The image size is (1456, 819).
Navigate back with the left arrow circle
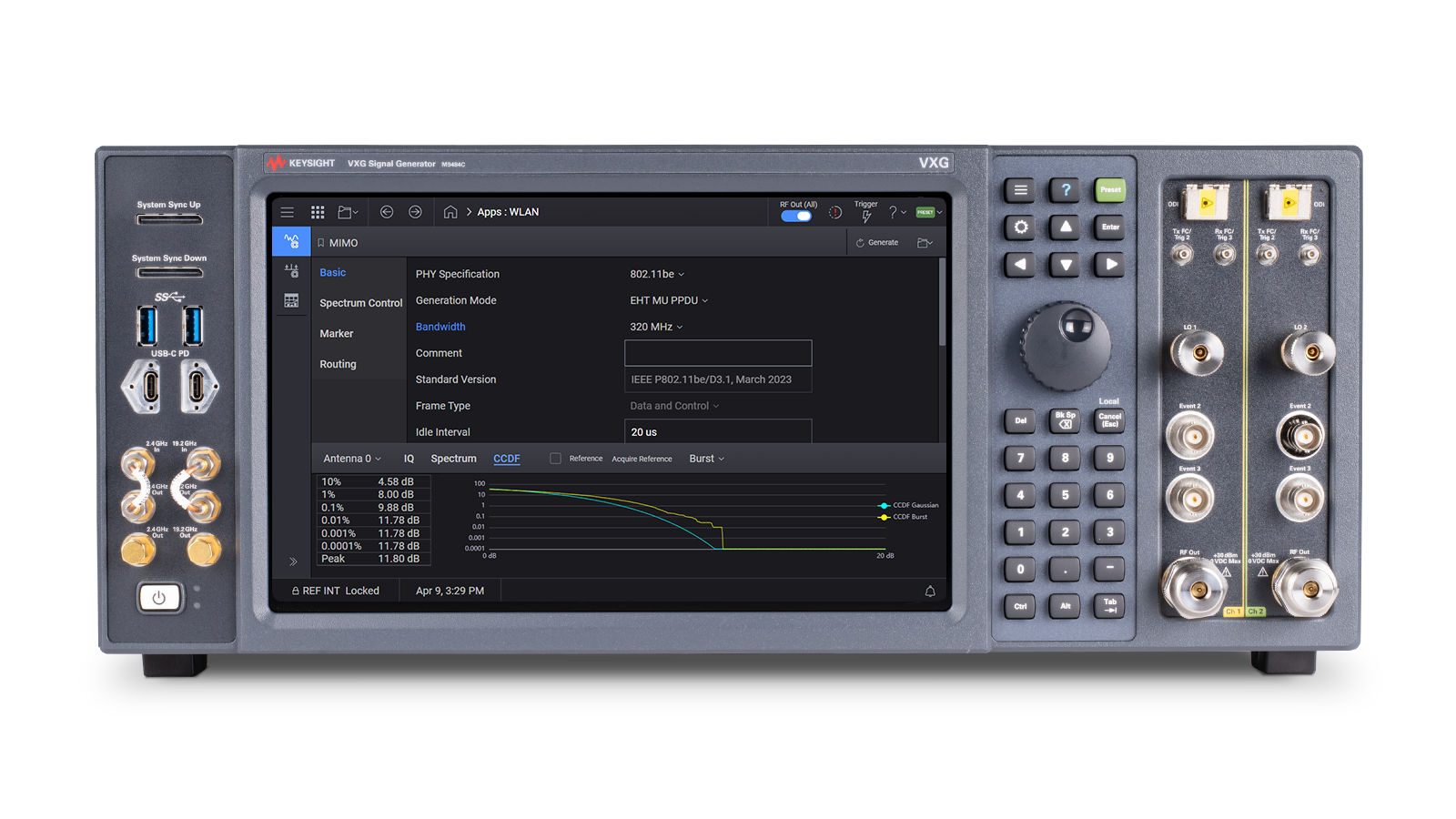tap(387, 212)
